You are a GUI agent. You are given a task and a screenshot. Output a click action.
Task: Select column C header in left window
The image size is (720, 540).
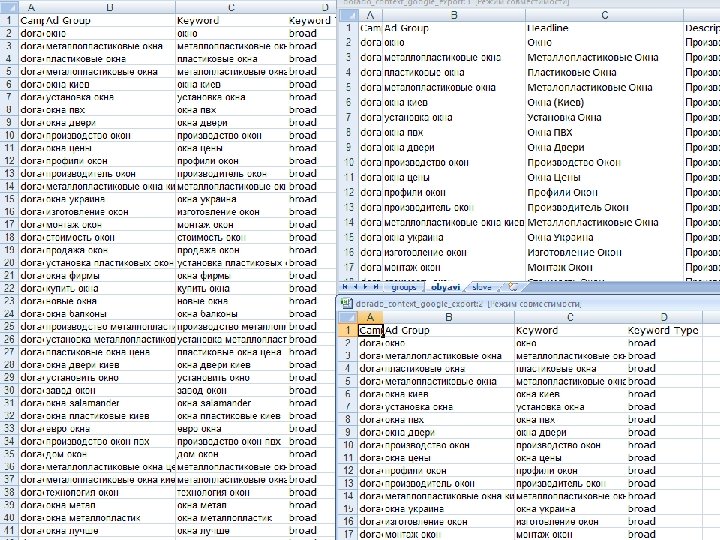(x=231, y=7)
